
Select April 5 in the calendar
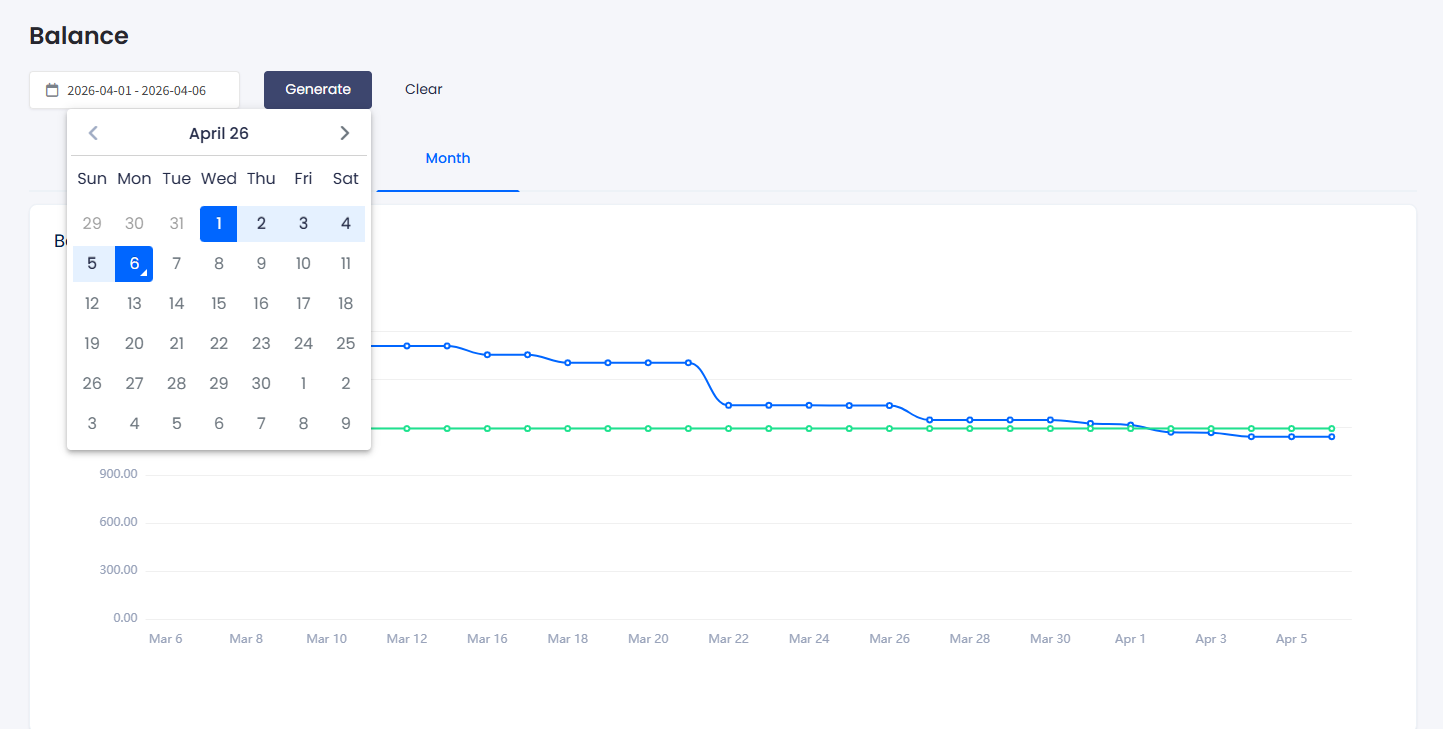point(92,263)
